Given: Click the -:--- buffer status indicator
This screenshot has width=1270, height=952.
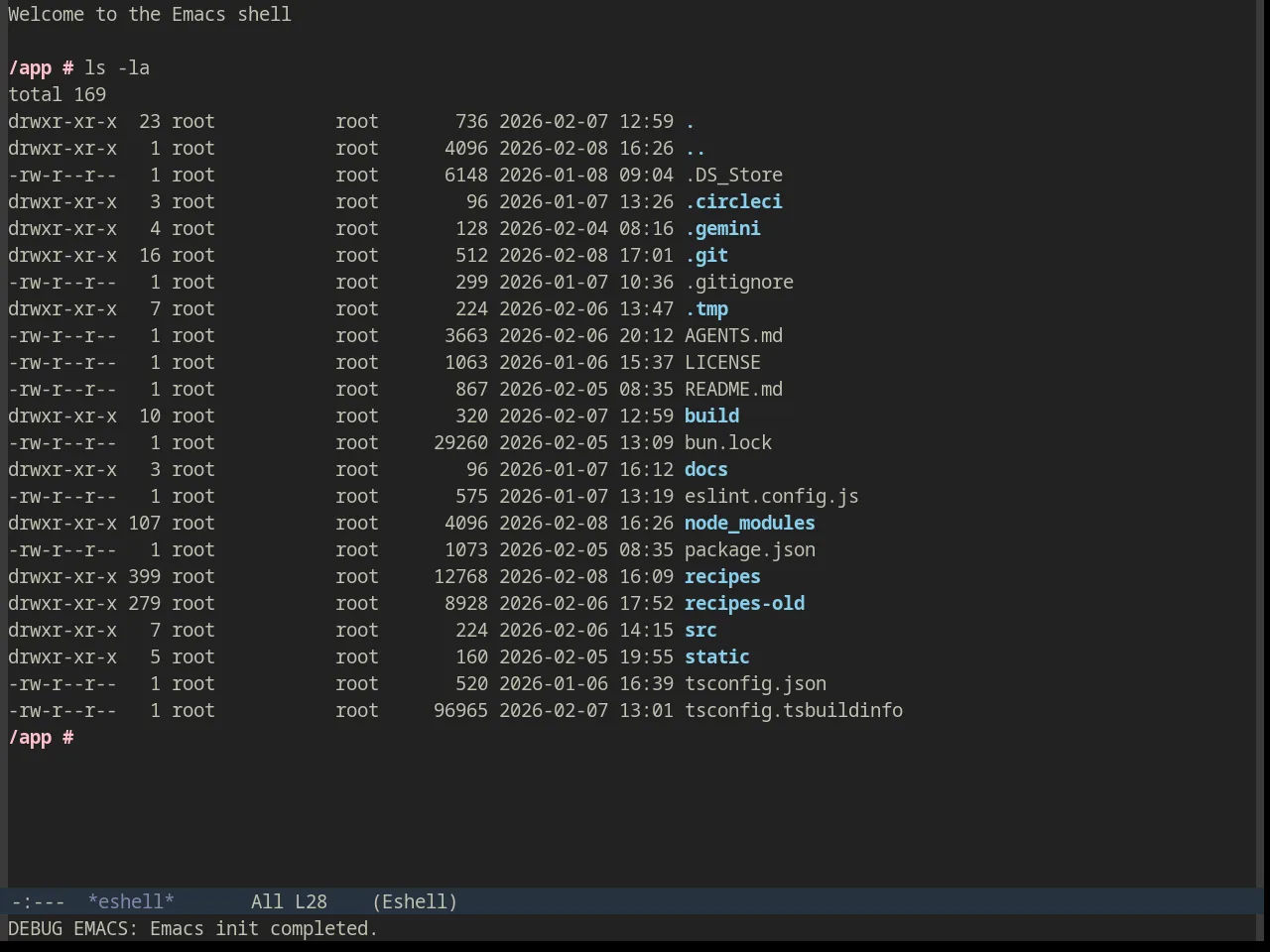Looking at the screenshot, I should pyautogui.click(x=38, y=901).
